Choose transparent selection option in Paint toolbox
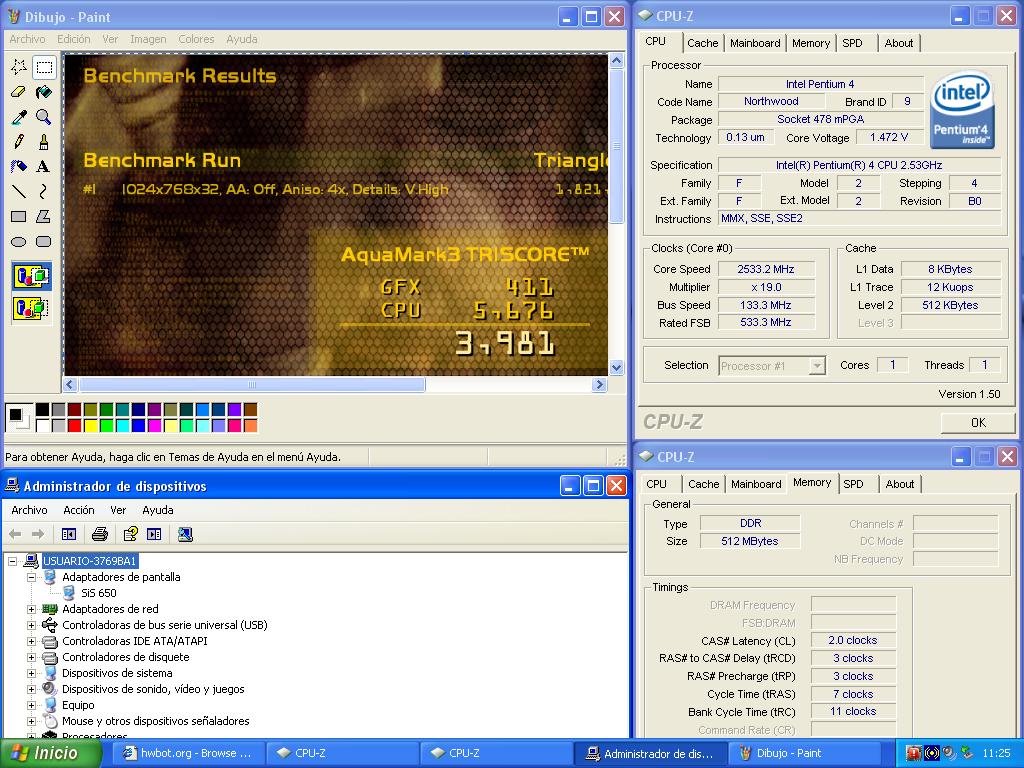The image size is (1024, 768). (x=31, y=308)
